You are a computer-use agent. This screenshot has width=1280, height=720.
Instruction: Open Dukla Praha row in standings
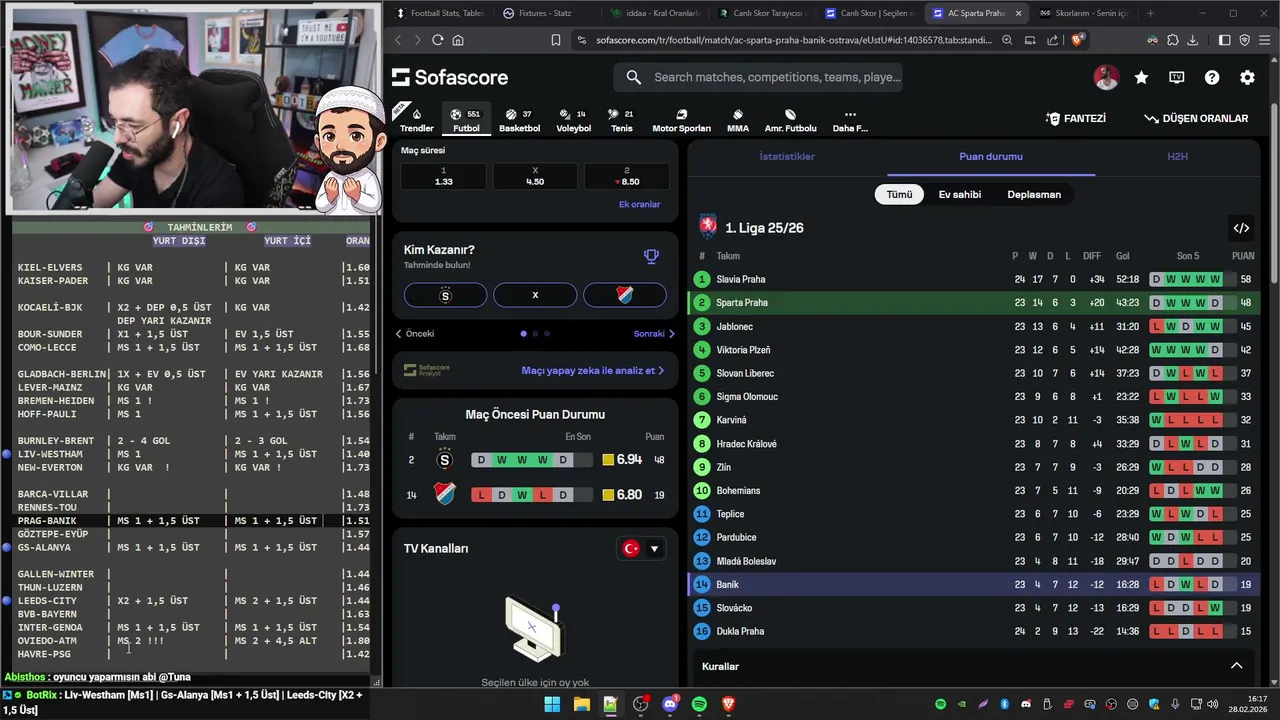(974, 631)
